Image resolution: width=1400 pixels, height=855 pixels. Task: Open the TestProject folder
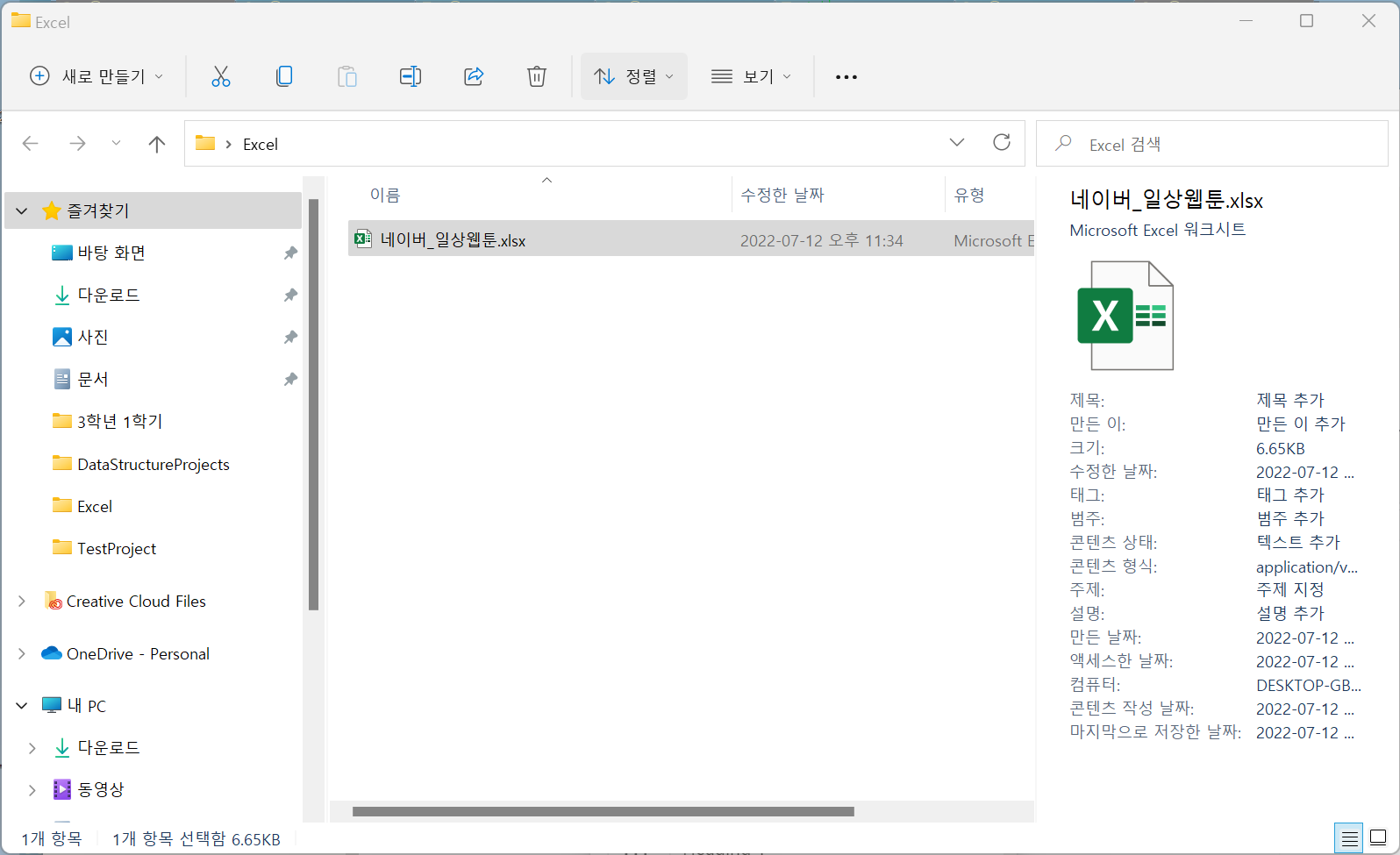[117, 549]
